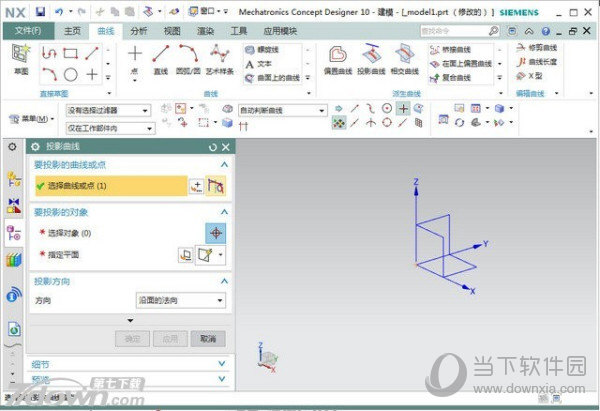Image resolution: width=600 pixels, height=411 pixels.
Task: Open the 自动判断曲线 curve rule dropdown
Action: (282, 111)
